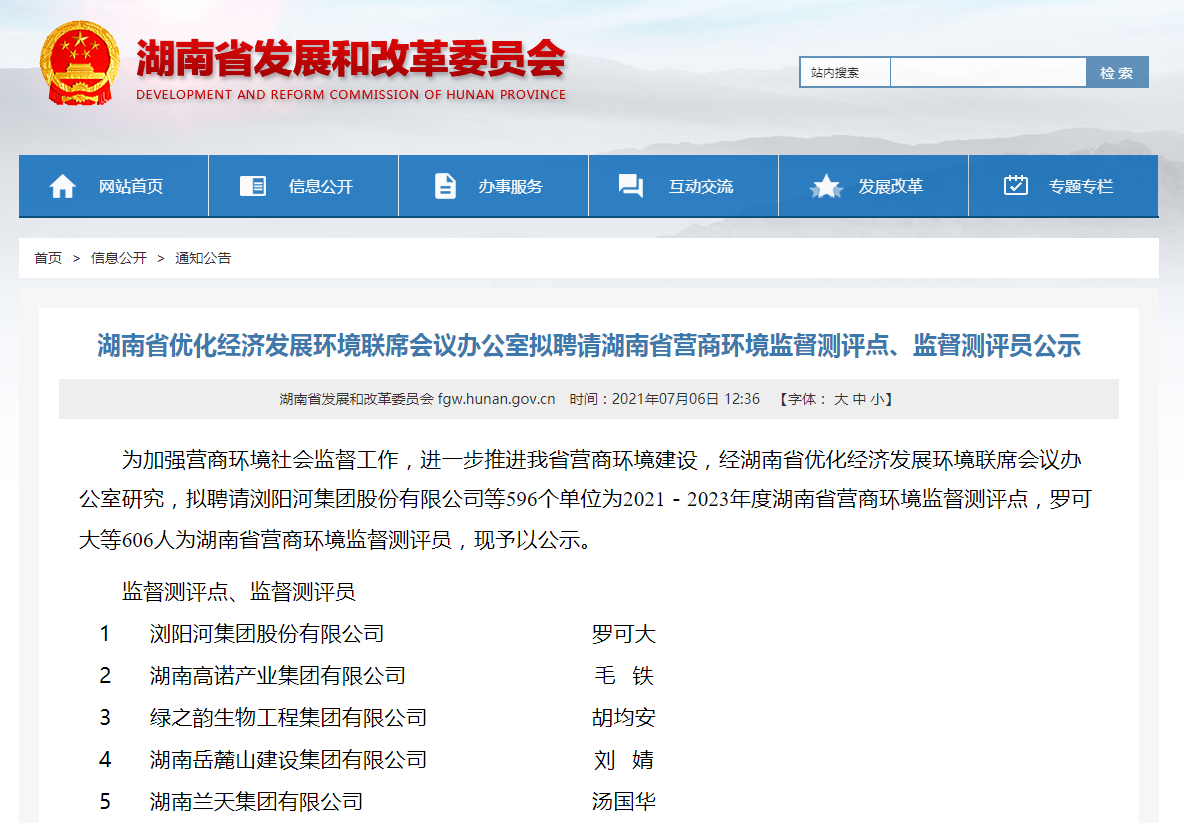Open the 办事服务 nav menu
This screenshot has height=823, width=1184.
tap(494, 186)
